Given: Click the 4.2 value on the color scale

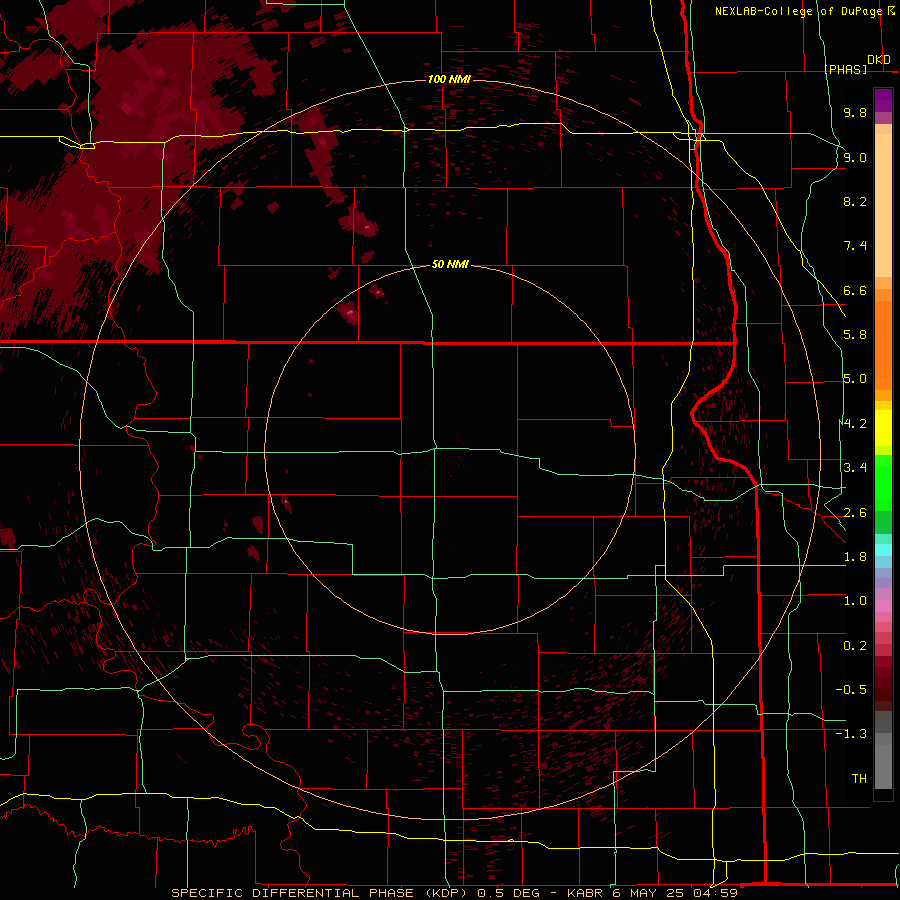Looking at the screenshot, I should tap(855, 424).
